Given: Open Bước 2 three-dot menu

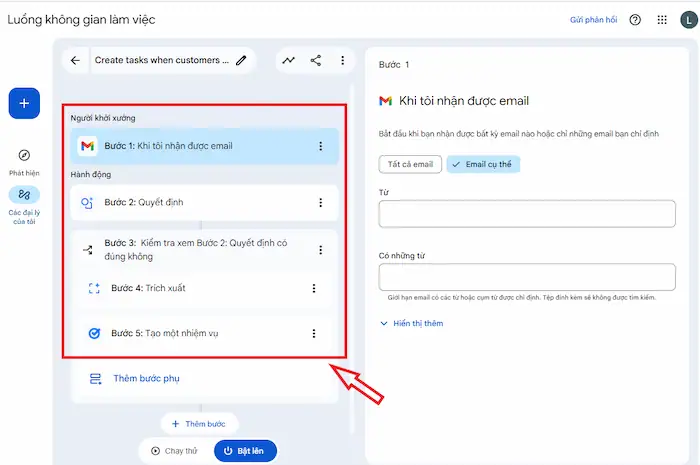Looking at the screenshot, I should coord(321,203).
